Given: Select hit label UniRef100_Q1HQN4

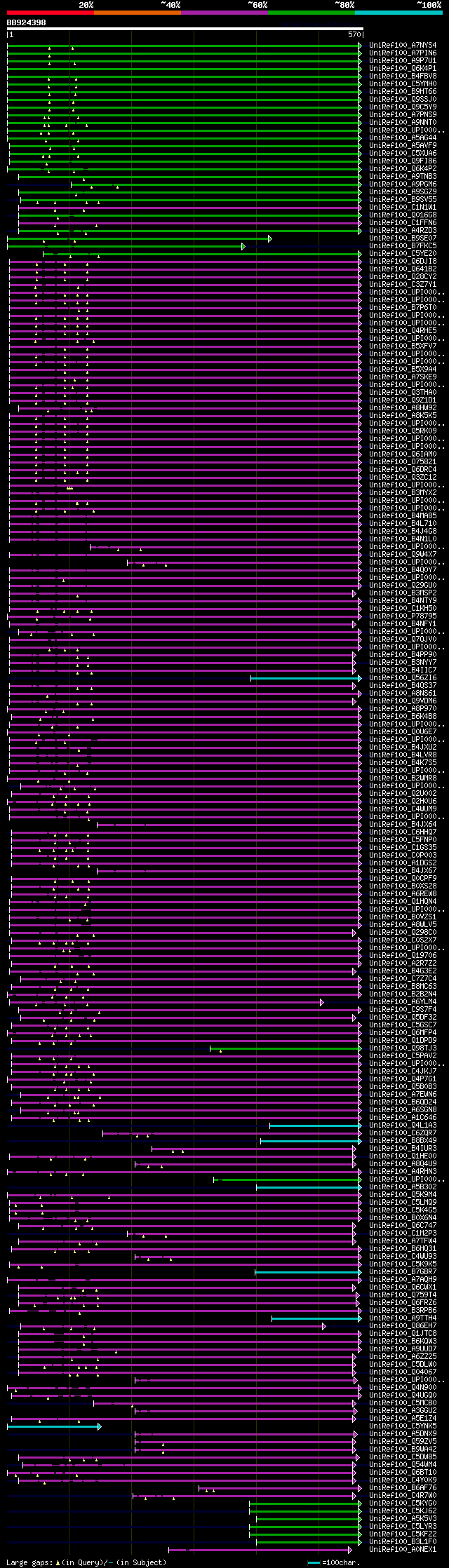Looking at the screenshot, I should (403, 902).
